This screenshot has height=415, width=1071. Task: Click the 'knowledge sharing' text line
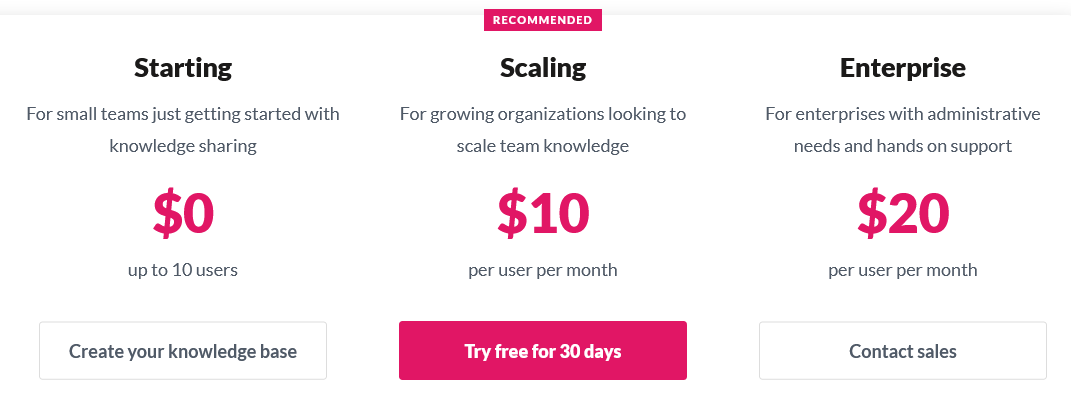click(x=183, y=146)
